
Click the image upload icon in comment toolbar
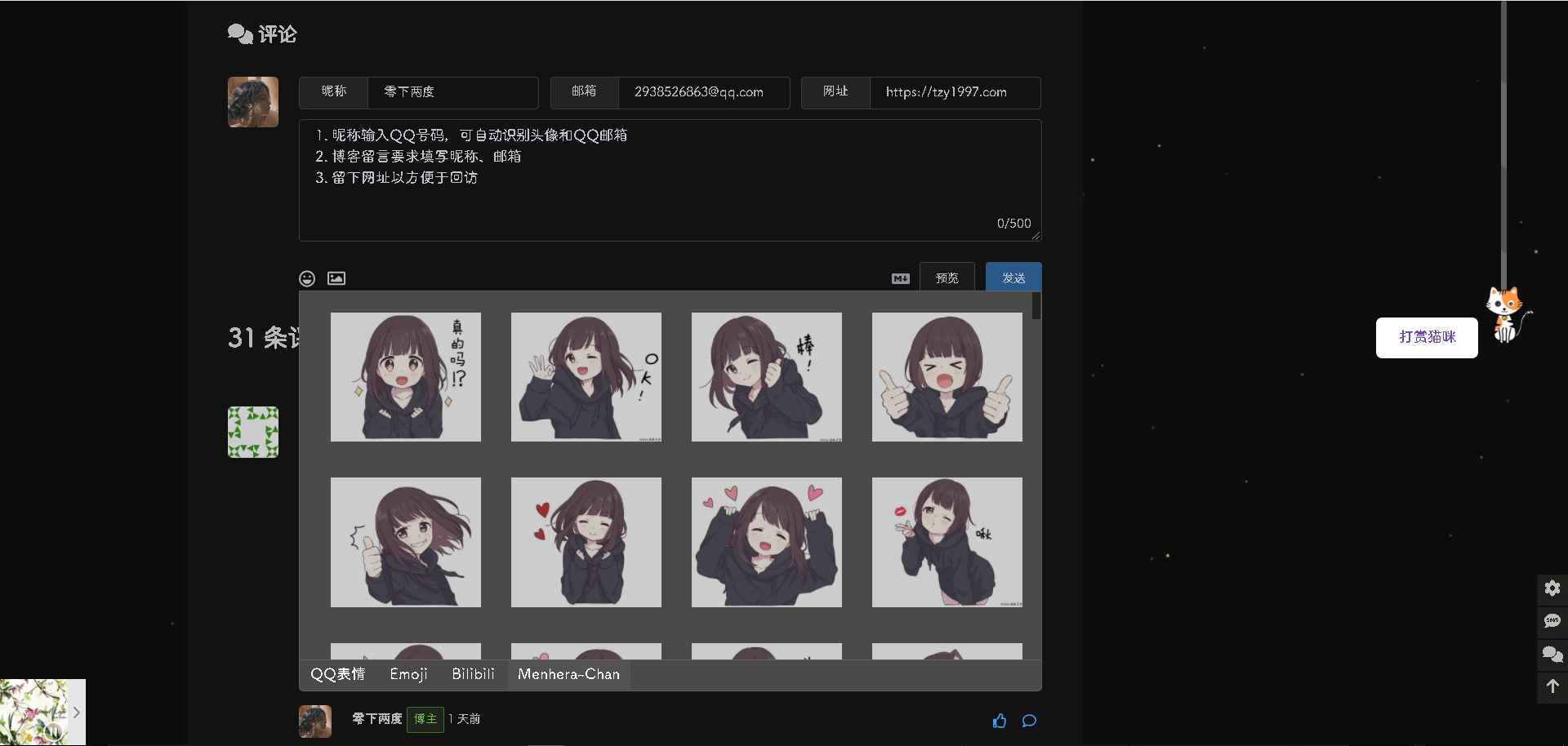tap(336, 278)
